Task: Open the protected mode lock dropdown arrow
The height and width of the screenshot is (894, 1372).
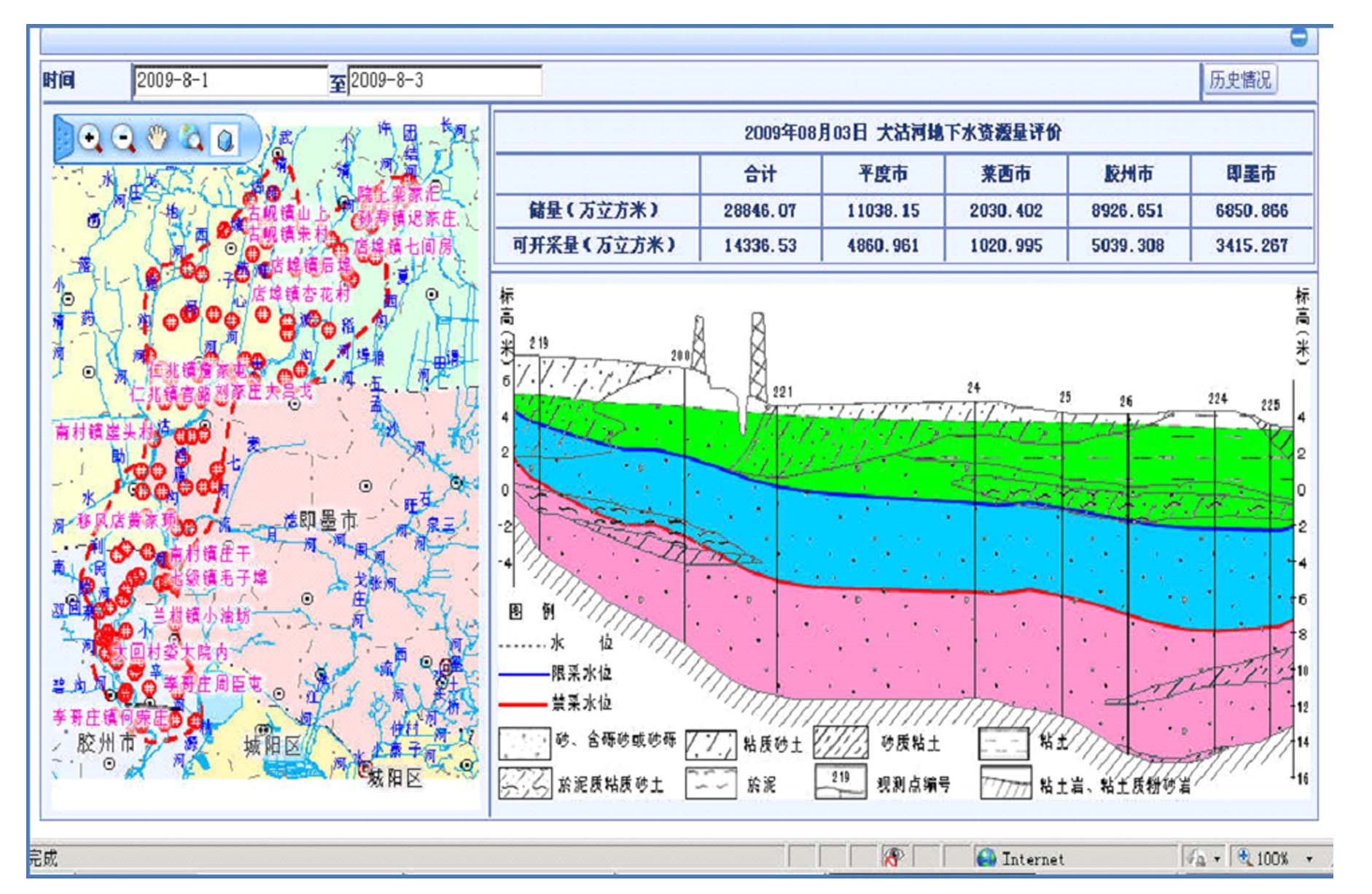Action: point(1217,859)
